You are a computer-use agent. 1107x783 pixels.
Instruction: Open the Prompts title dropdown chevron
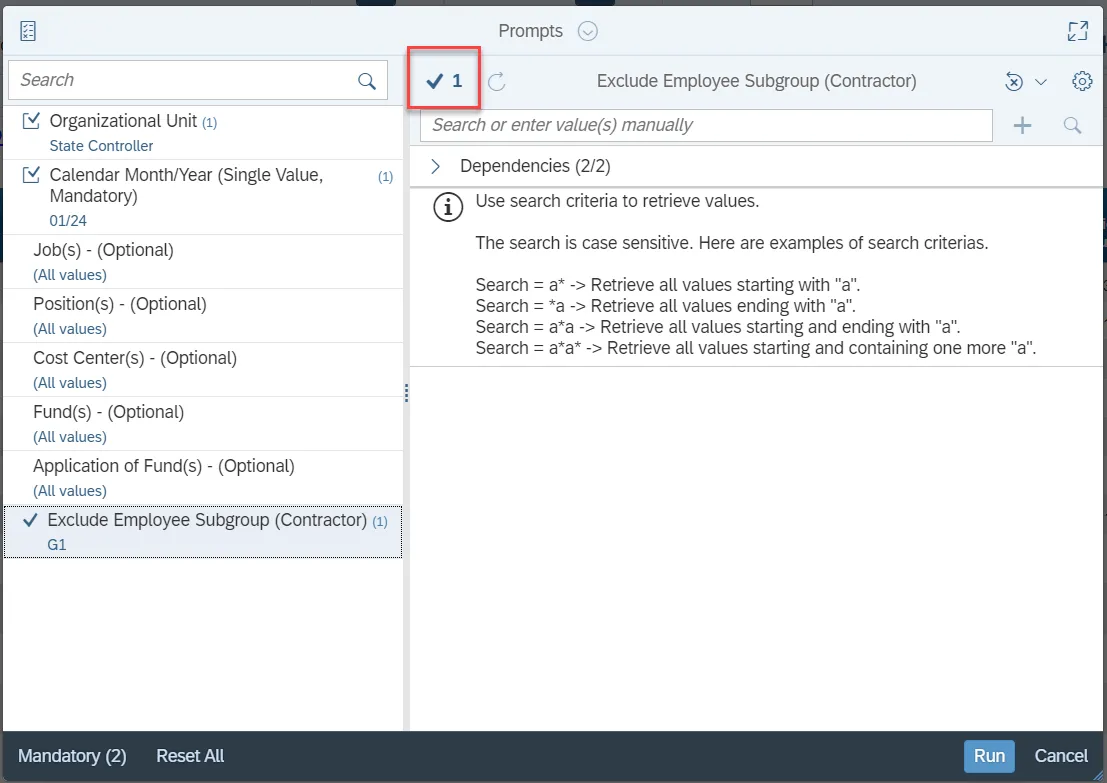click(588, 31)
